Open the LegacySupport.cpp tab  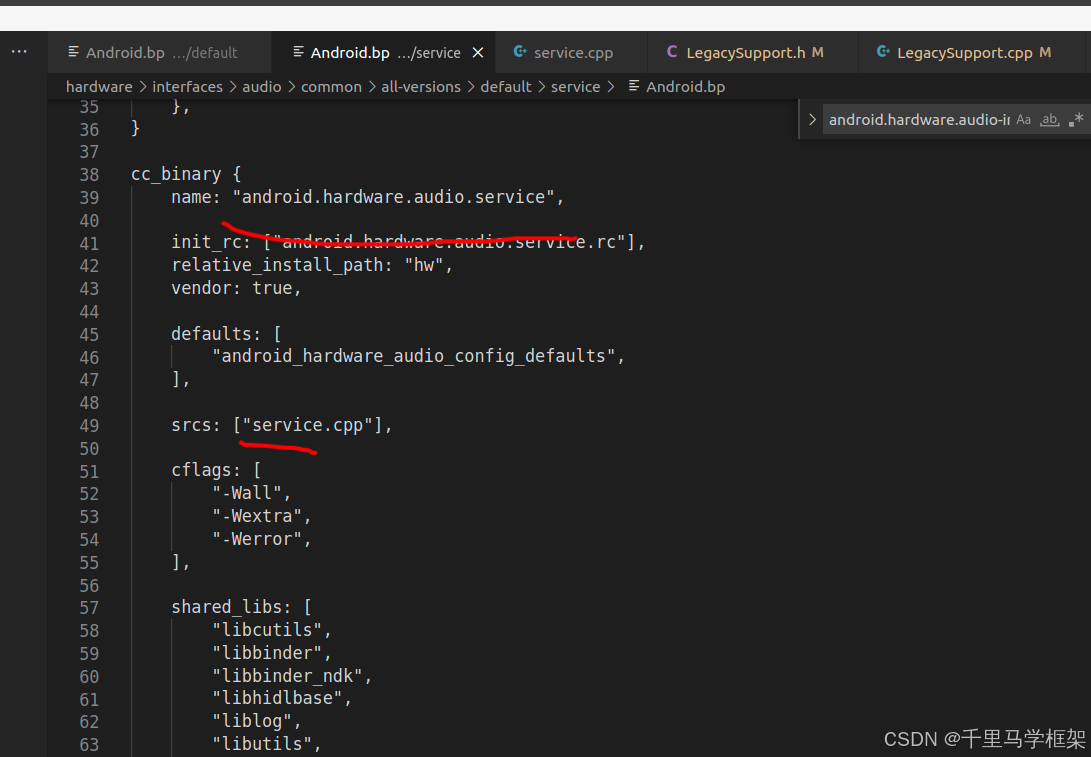[971, 52]
